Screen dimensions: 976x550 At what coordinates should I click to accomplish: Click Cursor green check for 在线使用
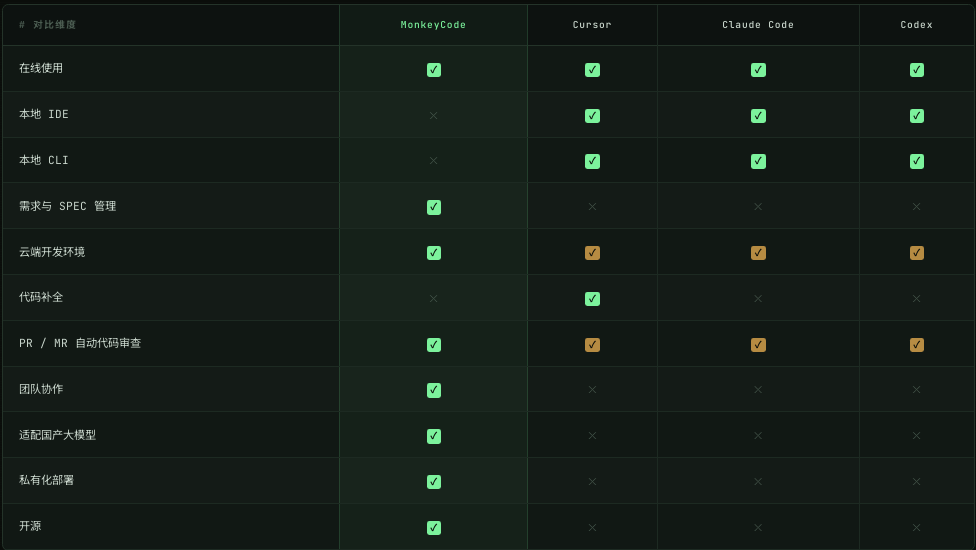593,70
